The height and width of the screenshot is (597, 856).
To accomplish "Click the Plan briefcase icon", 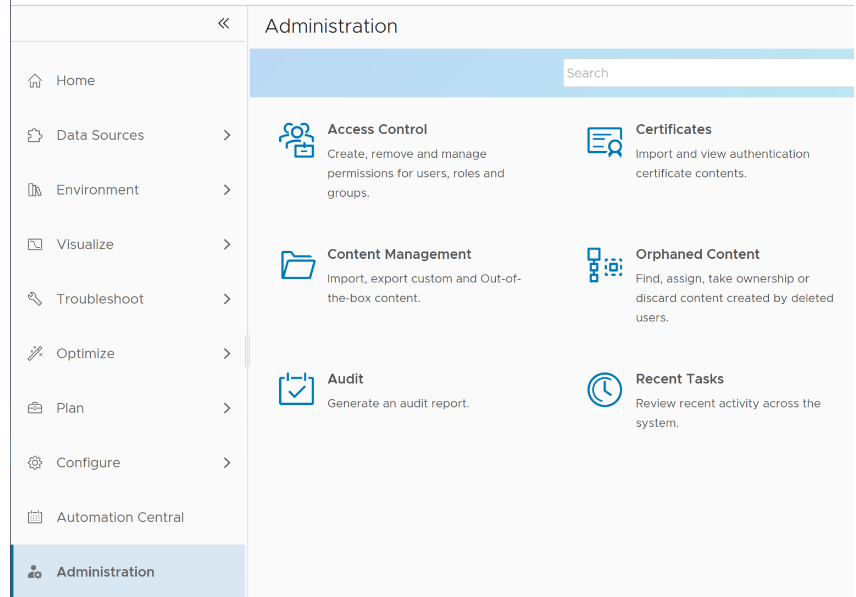I will (x=35, y=408).
